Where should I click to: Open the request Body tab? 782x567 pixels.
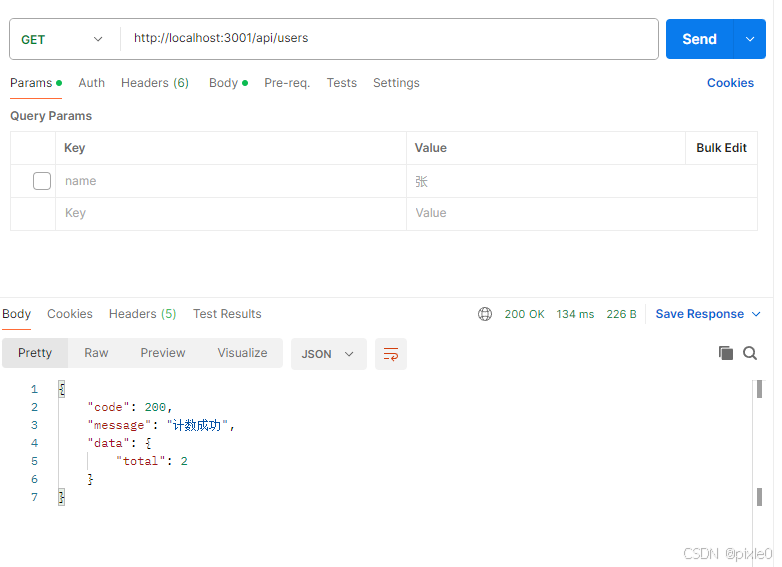(x=228, y=83)
